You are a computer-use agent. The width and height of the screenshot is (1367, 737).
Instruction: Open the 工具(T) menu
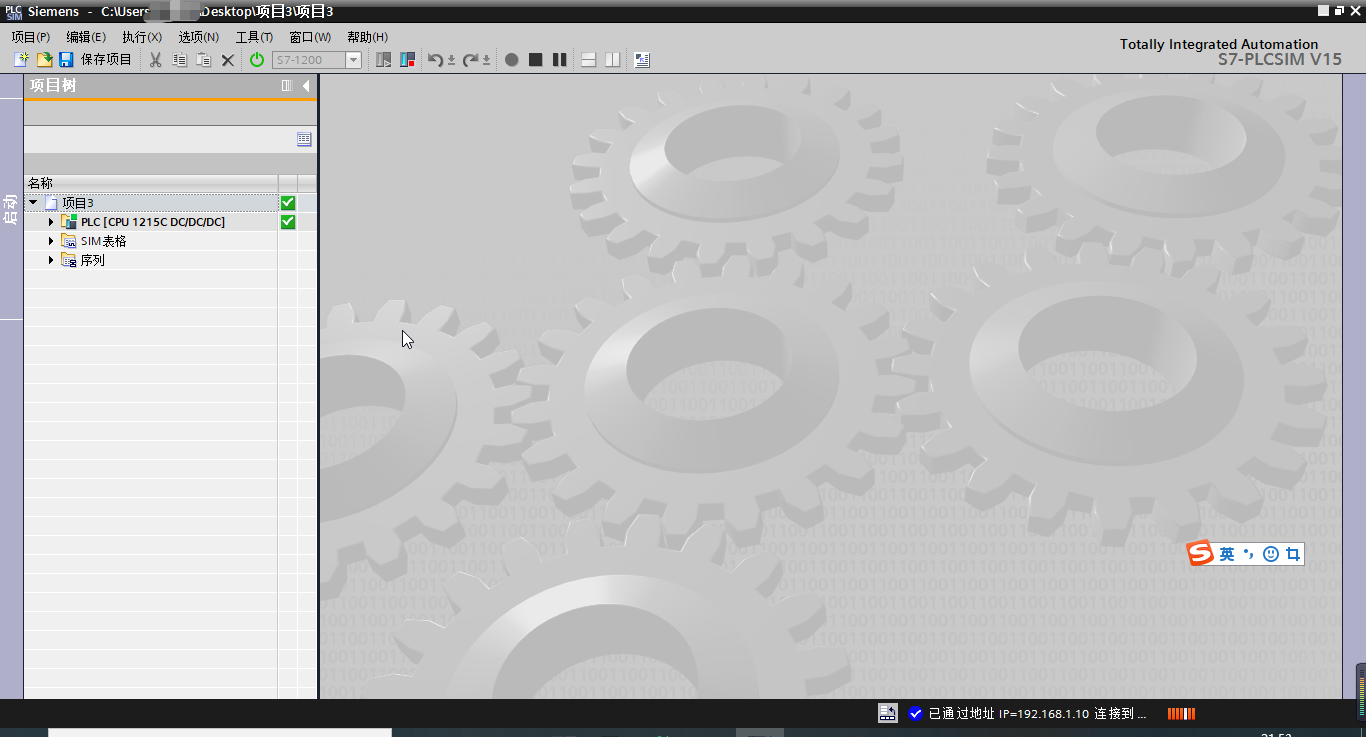(x=254, y=37)
